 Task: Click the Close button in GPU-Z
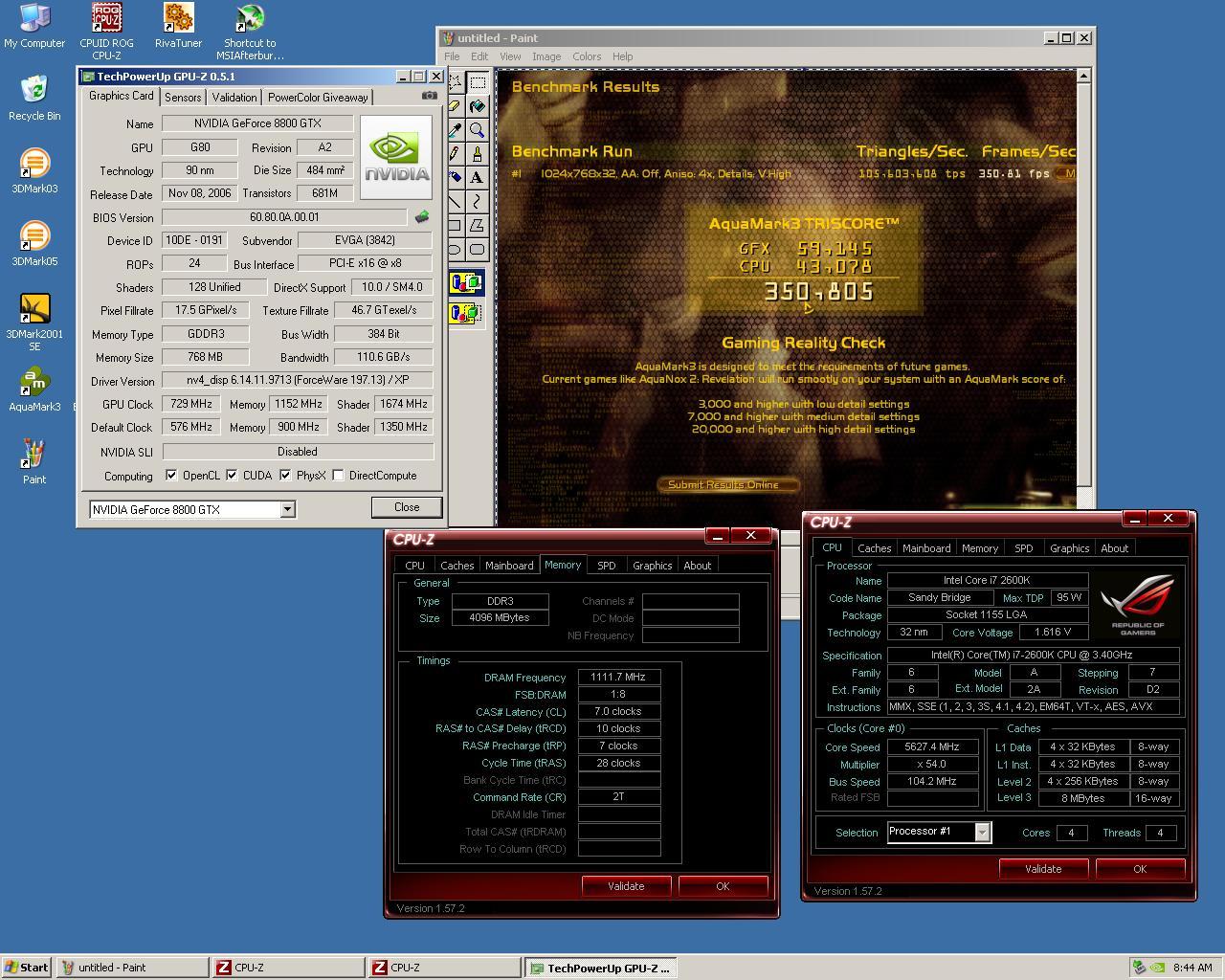pos(407,507)
